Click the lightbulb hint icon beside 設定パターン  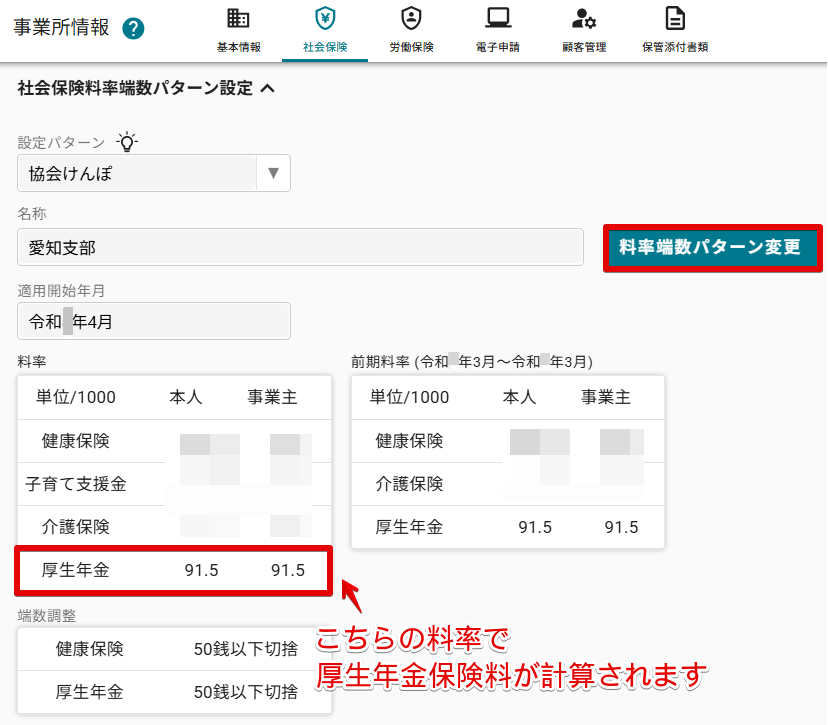coord(127,142)
